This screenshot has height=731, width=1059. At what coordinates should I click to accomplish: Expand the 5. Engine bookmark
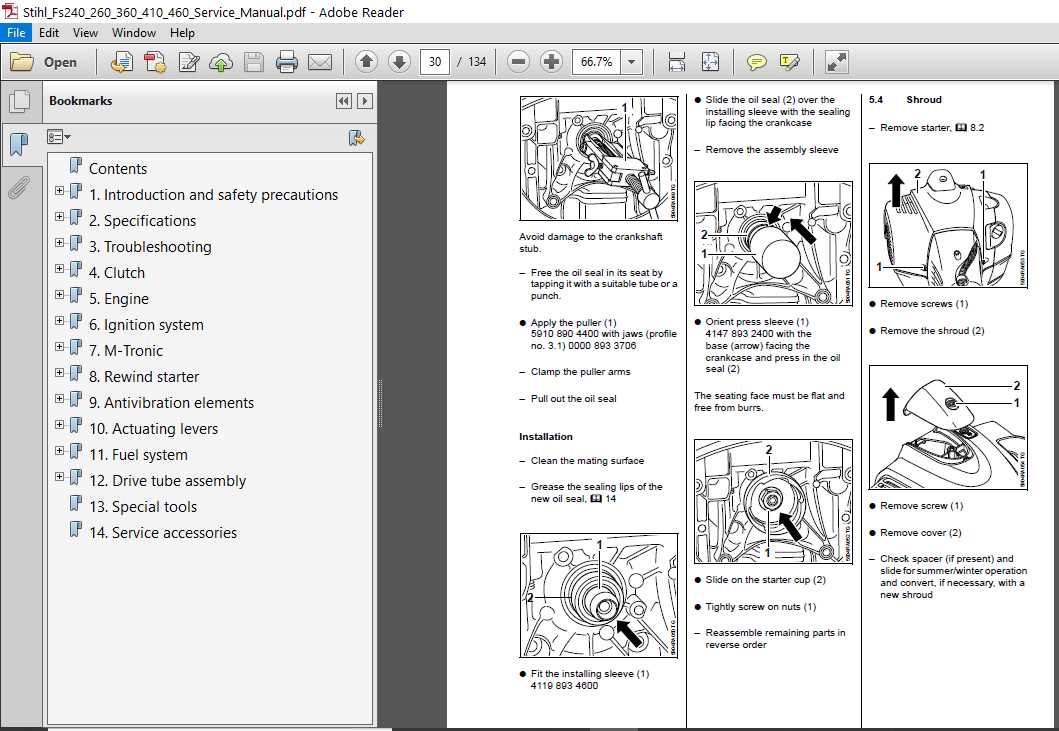tap(59, 295)
